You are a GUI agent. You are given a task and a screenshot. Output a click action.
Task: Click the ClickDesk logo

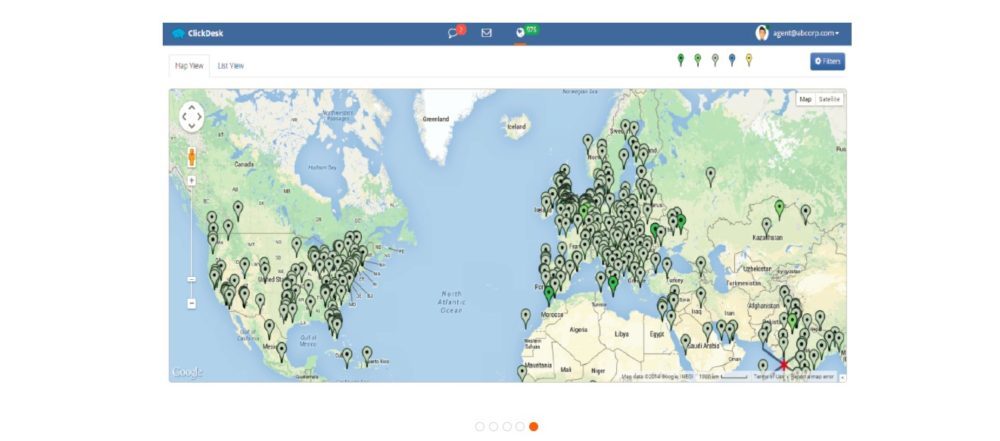point(197,33)
